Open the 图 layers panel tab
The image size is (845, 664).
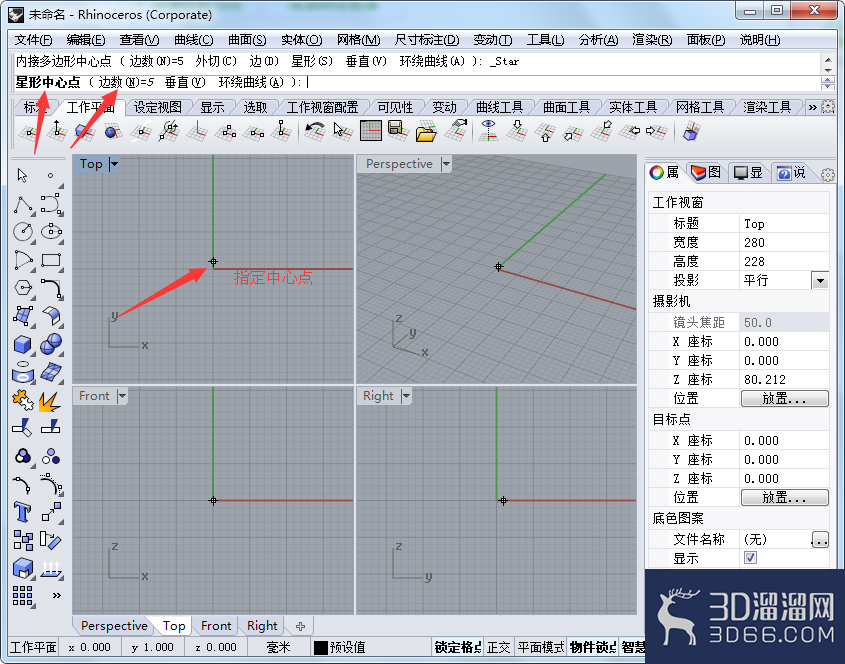pos(706,172)
